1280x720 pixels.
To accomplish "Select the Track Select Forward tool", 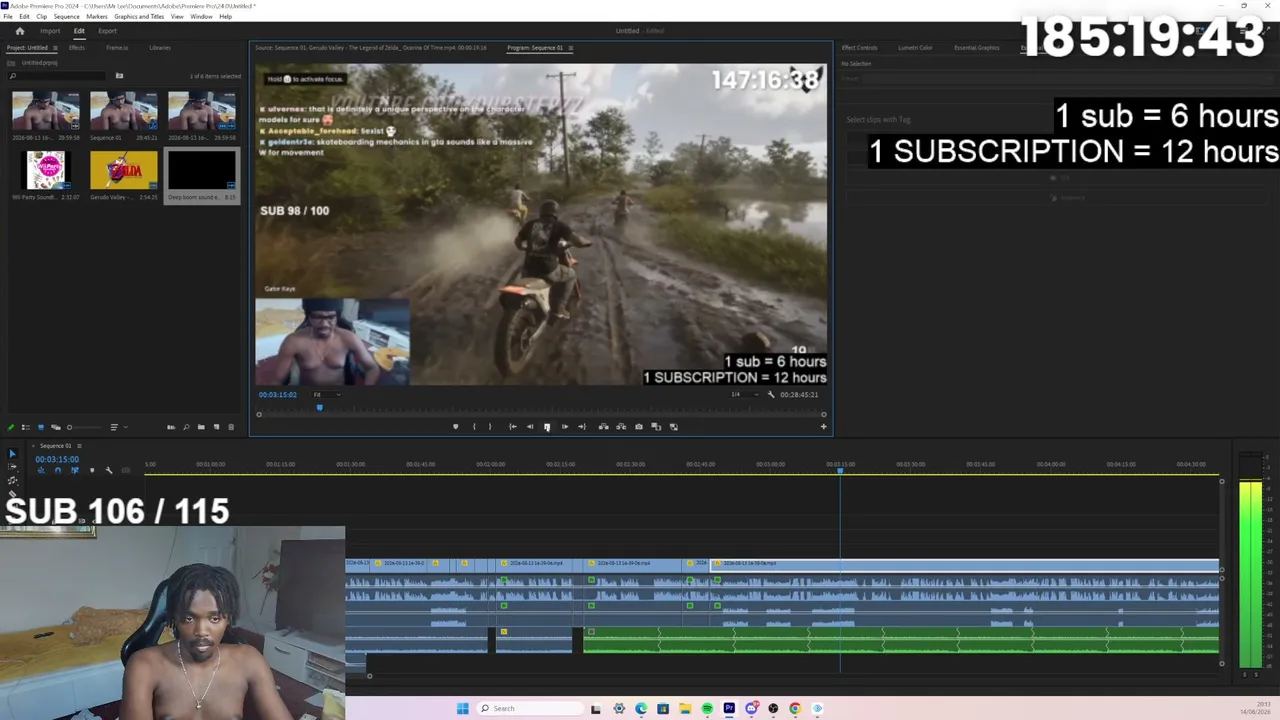I will (12, 467).
